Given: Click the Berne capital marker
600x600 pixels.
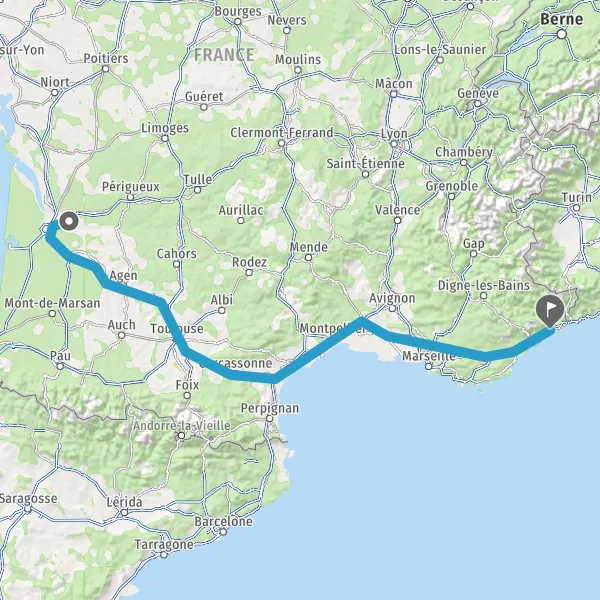Looking at the screenshot, I should 561,34.
